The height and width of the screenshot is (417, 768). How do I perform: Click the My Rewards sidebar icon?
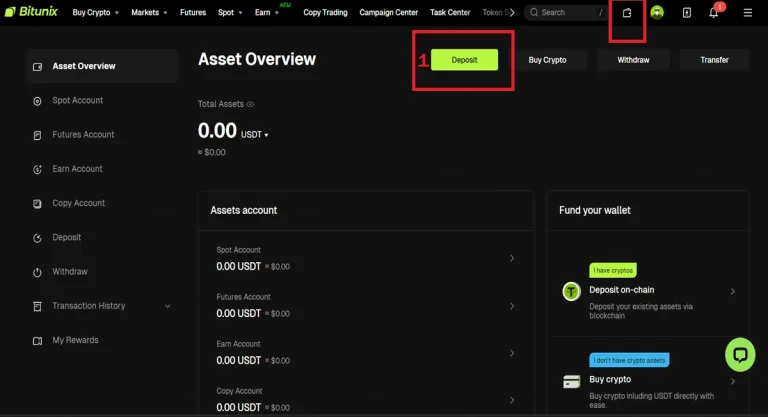tap(37, 341)
